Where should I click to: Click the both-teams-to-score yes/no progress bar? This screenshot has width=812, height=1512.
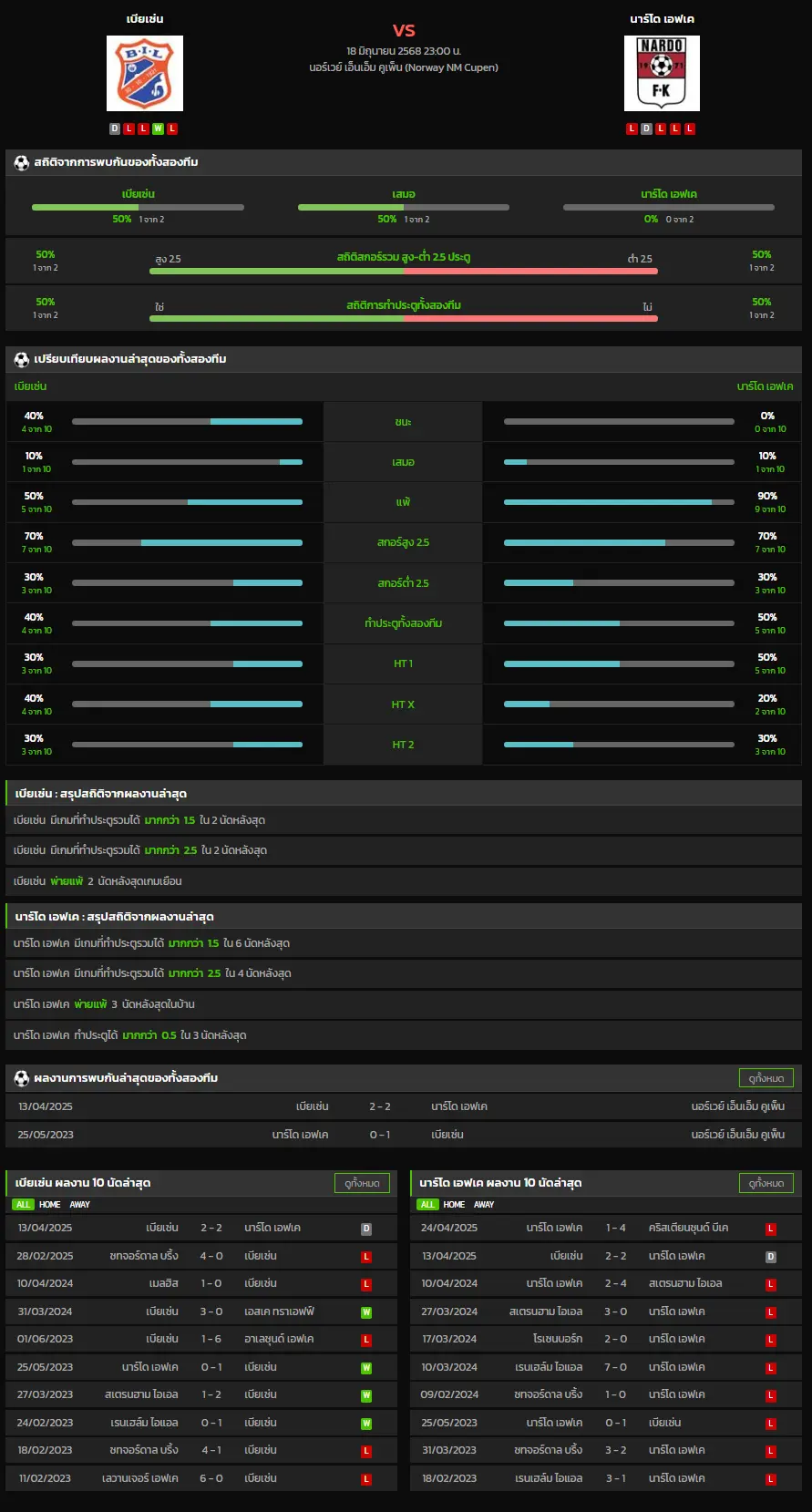(404, 318)
